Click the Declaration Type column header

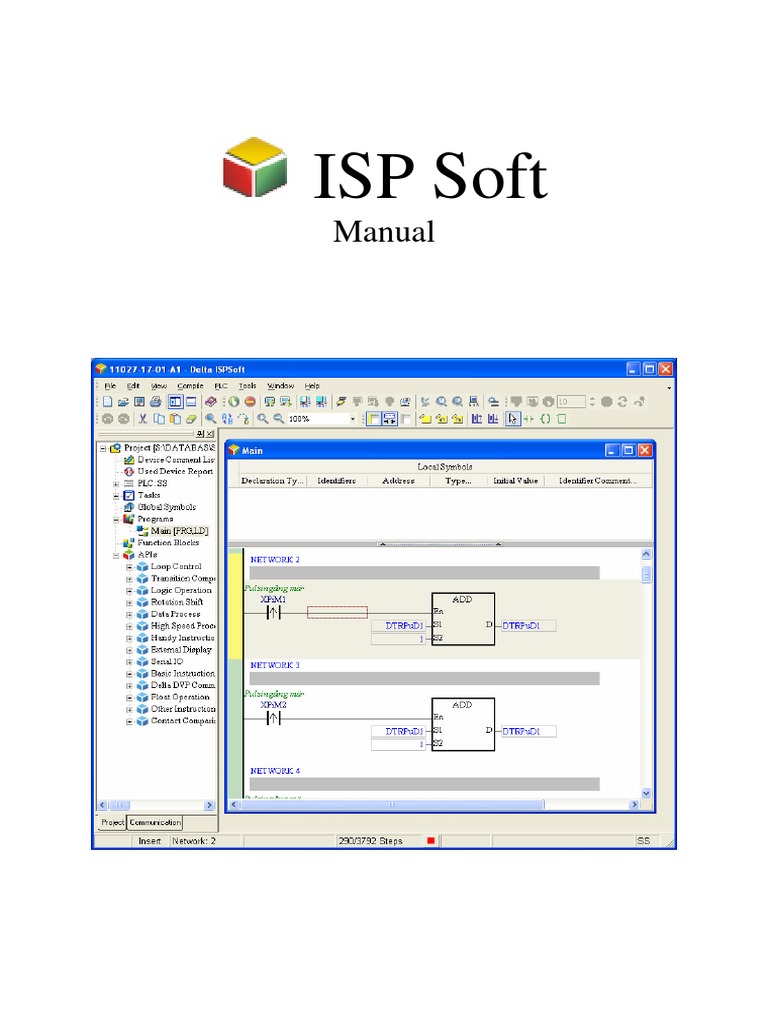272,481
